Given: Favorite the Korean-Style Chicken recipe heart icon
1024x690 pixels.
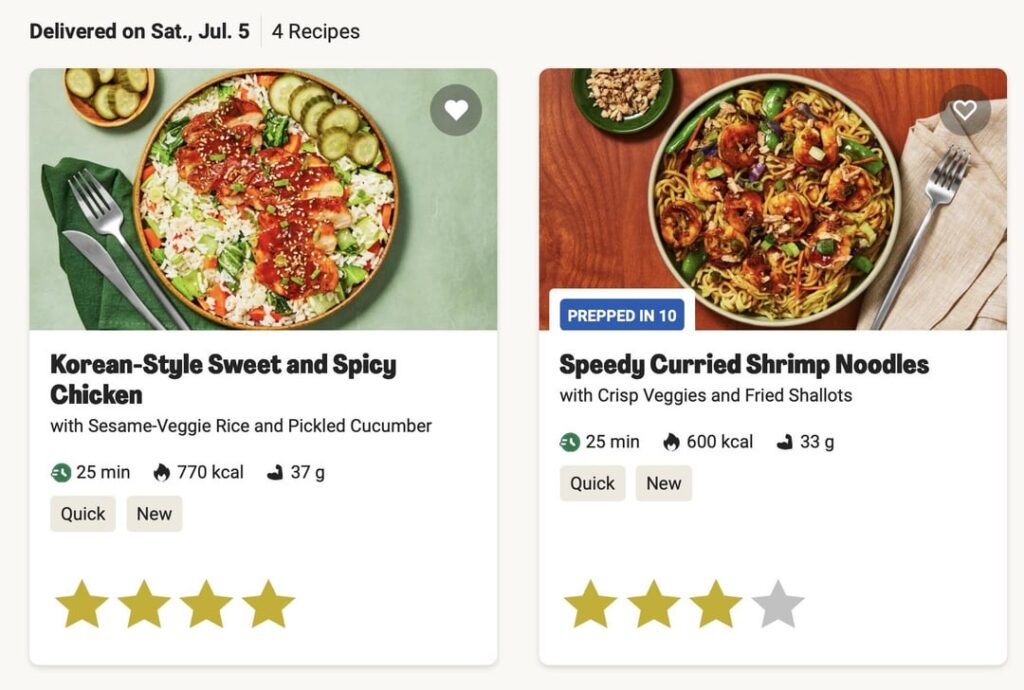Looking at the screenshot, I should tap(456, 110).
